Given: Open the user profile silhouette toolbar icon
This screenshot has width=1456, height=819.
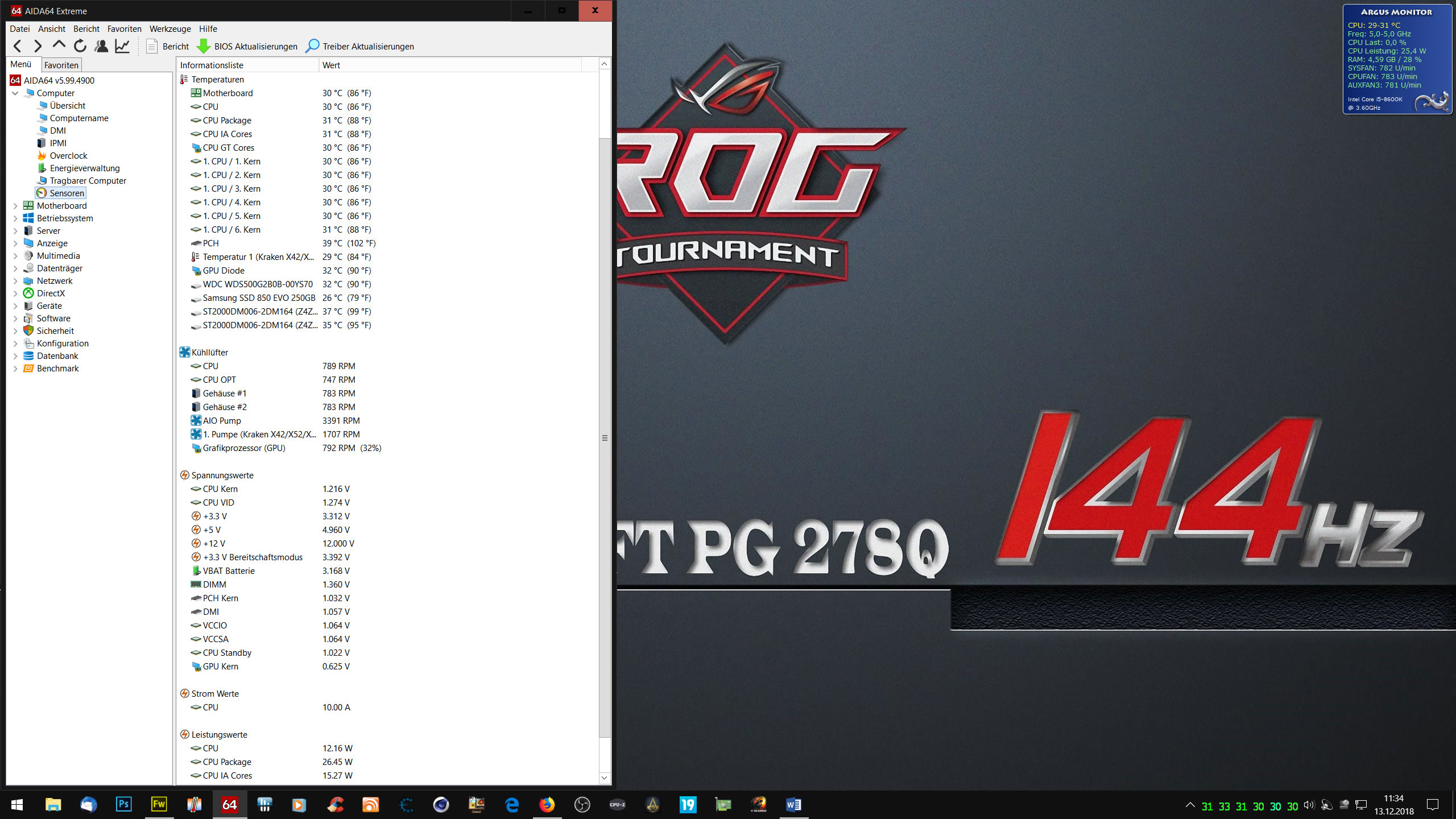Looking at the screenshot, I should 101,46.
